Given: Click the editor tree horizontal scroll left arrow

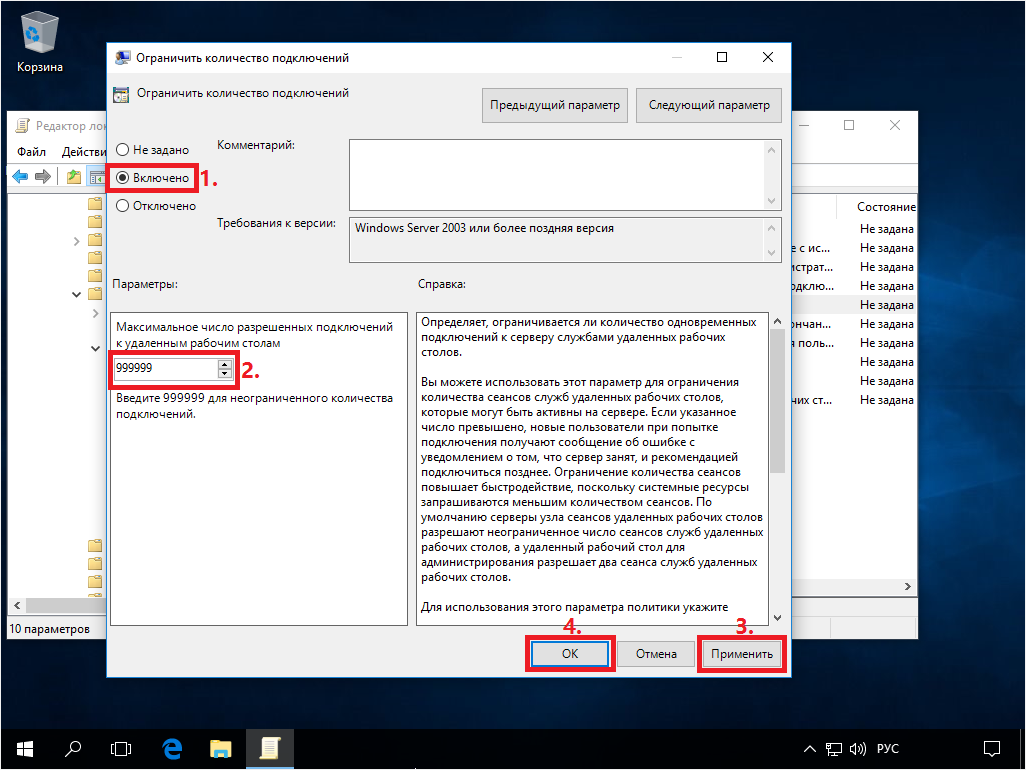Looking at the screenshot, I should [17, 605].
